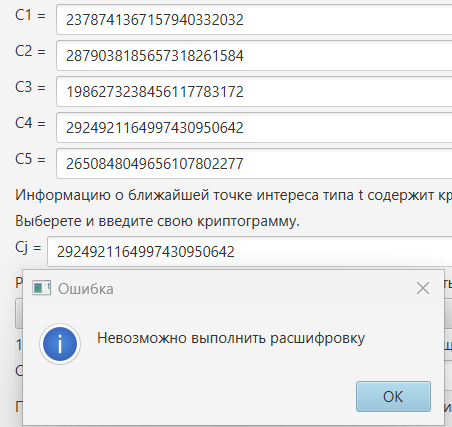Close the Ошибка dialog with X
The image size is (452, 427).
(x=423, y=288)
